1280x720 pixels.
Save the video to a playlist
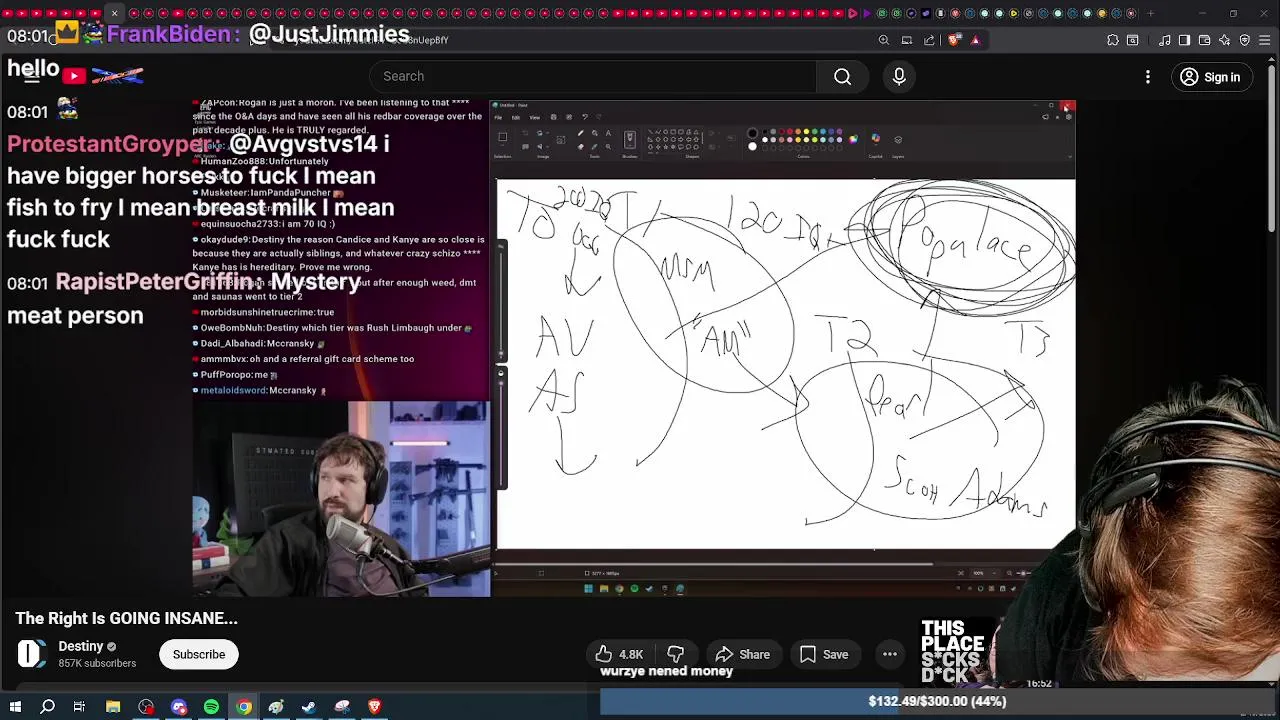[x=823, y=654]
